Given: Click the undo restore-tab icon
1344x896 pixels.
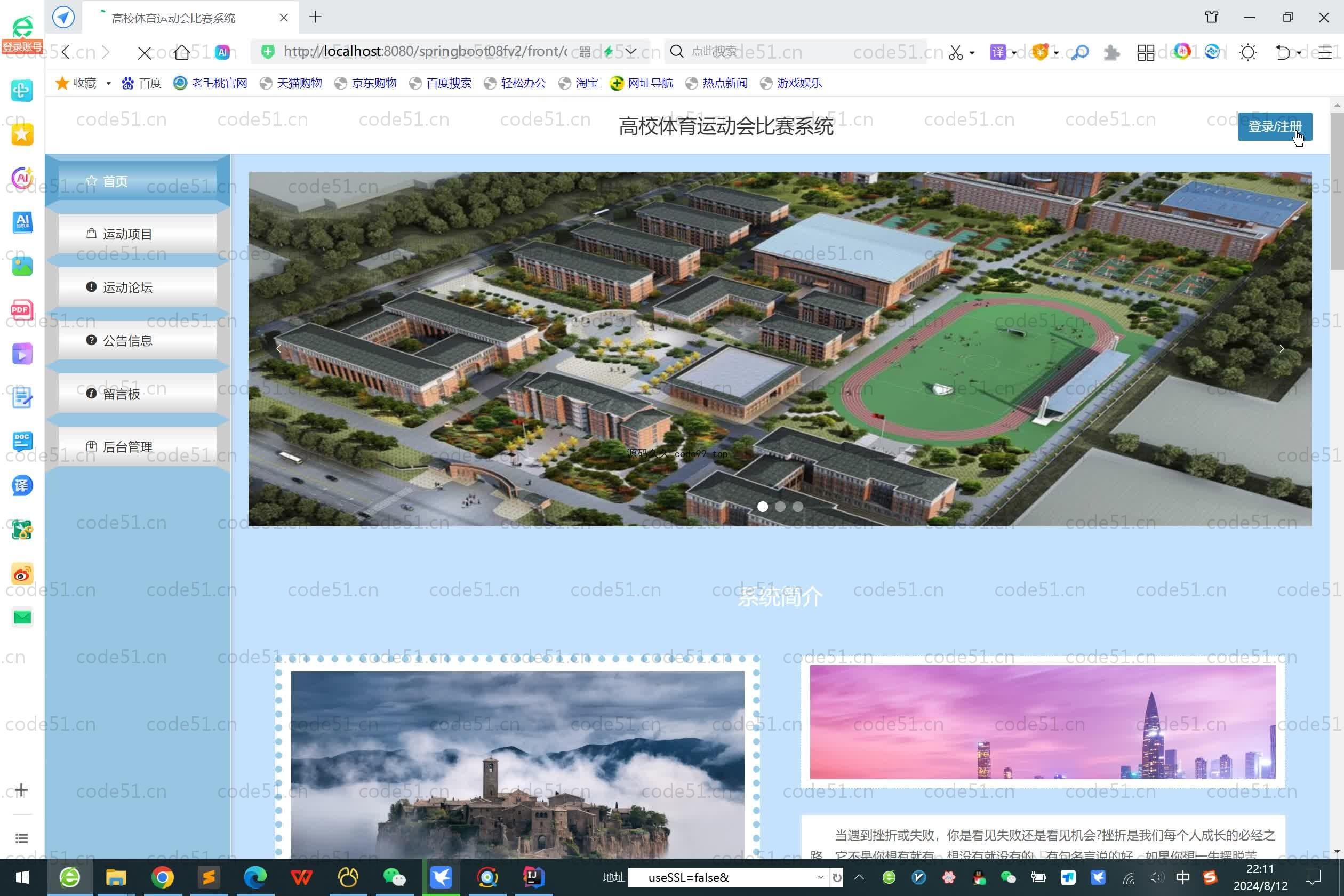Looking at the screenshot, I should pos(1283,53).
